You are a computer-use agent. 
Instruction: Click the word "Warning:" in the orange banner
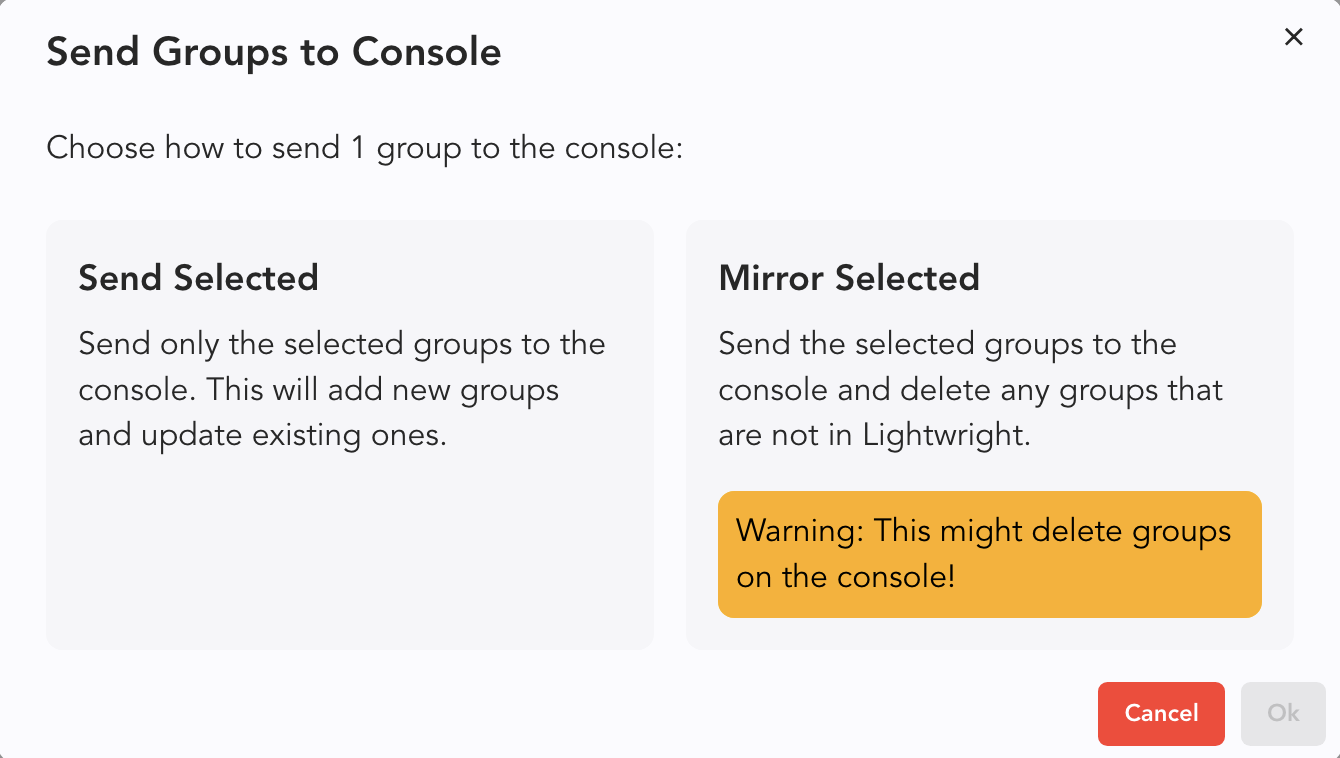[800, 530]
